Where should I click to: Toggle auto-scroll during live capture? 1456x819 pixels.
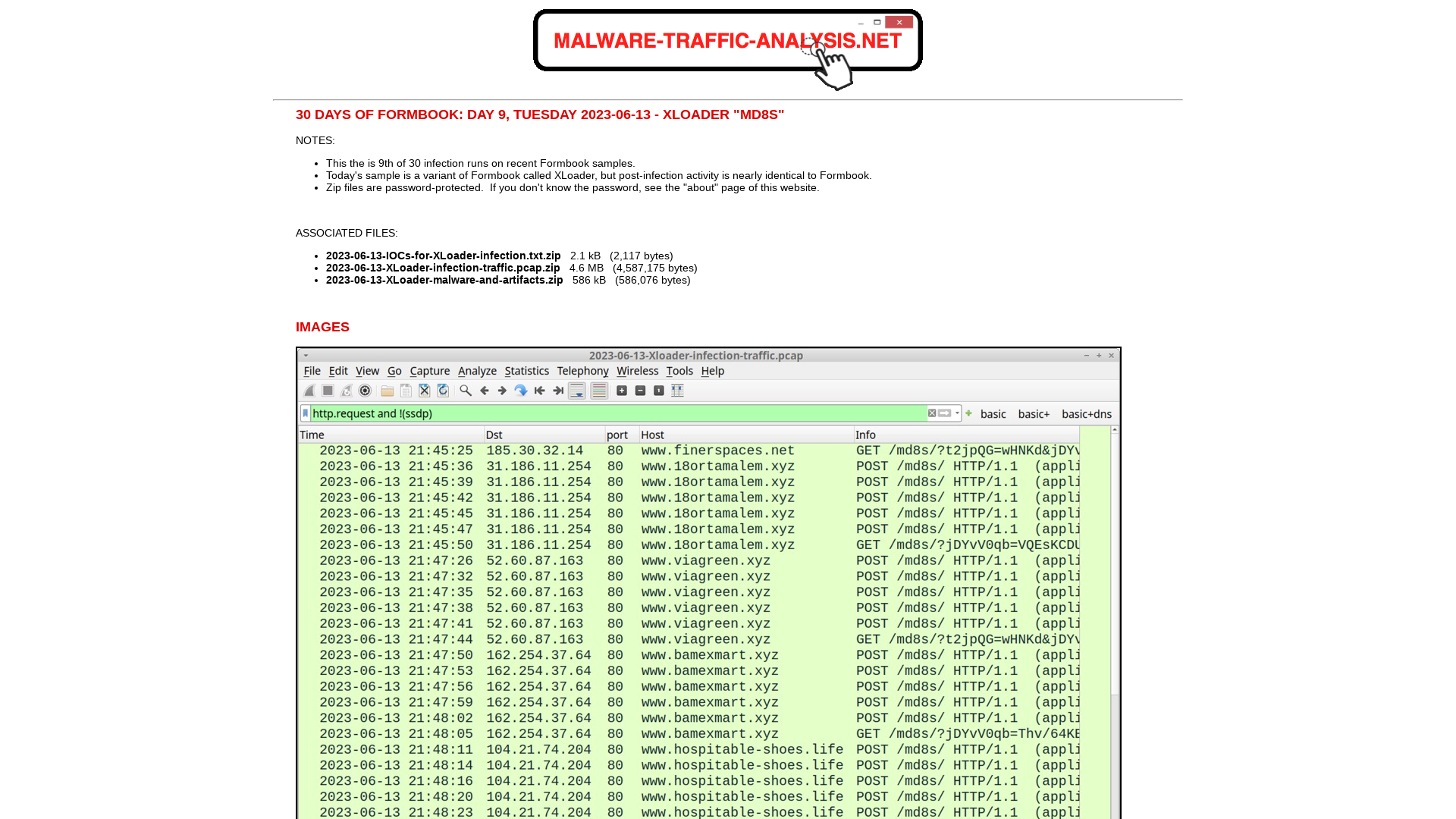pyautogui.click(x=577, y=391)
